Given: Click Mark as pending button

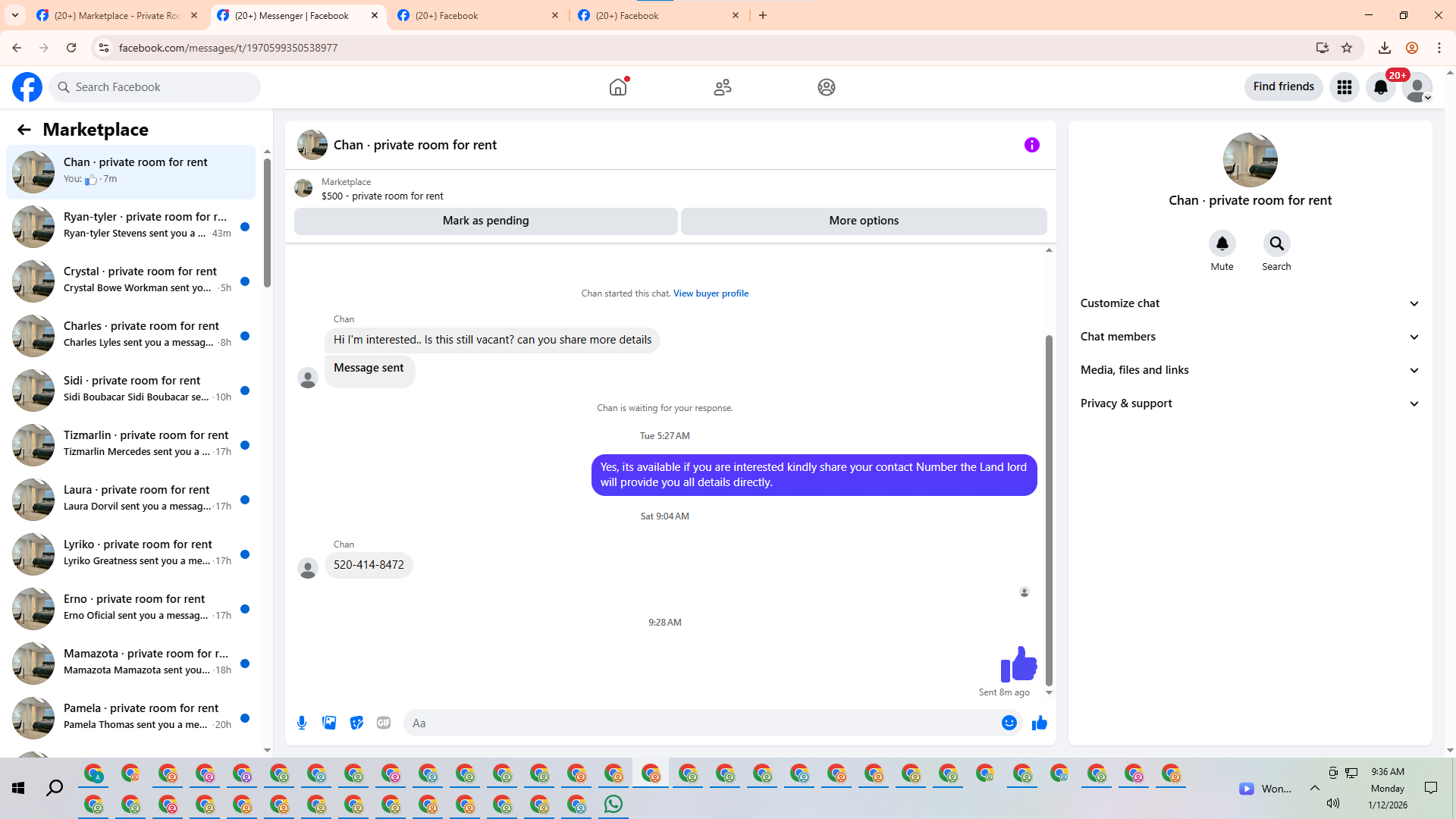Looking at the screenshot, I should (485, 221).
